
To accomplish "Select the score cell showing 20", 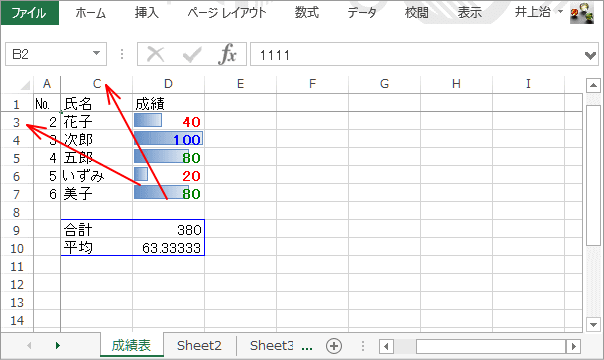I will point(169,176).
